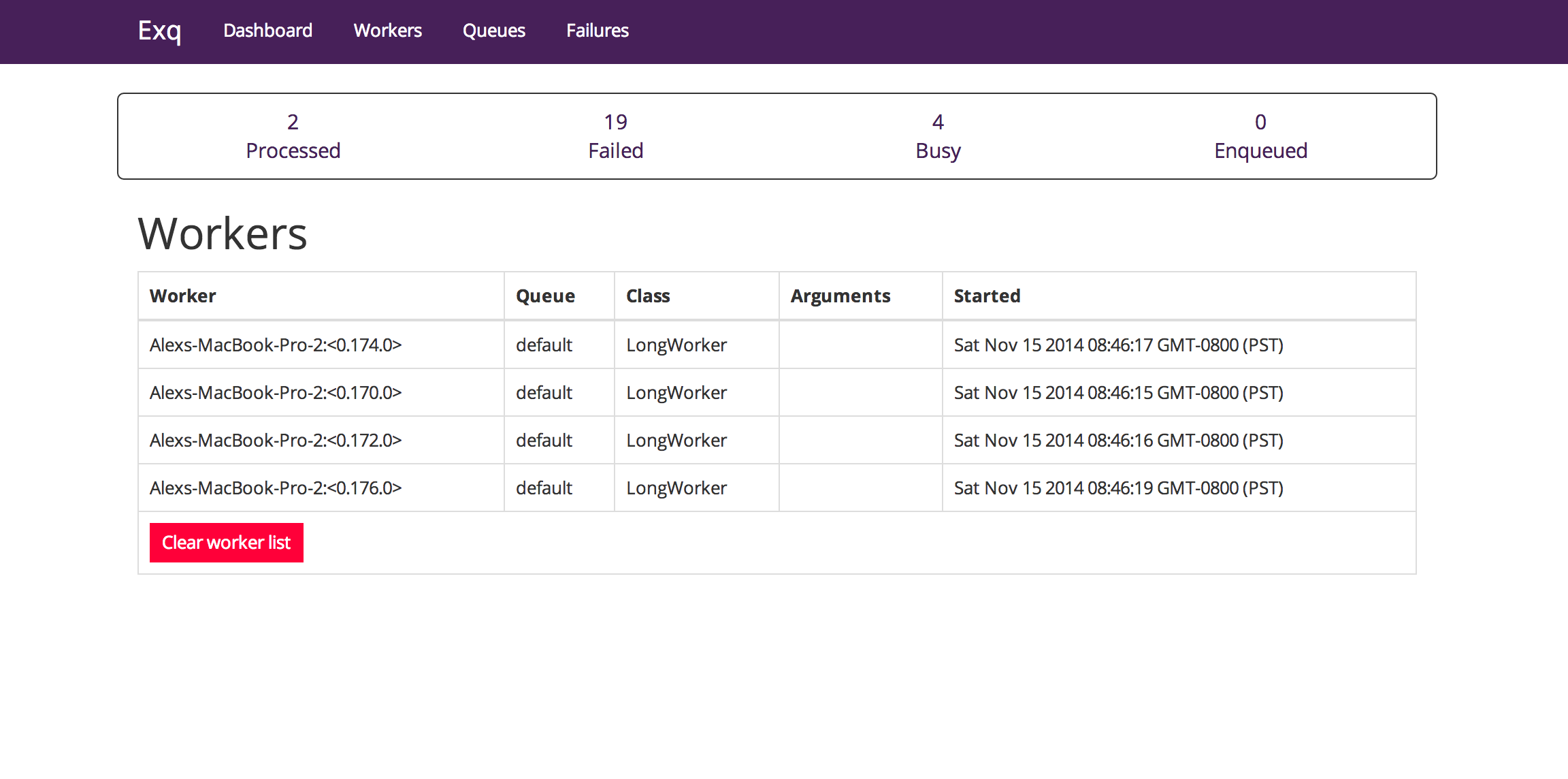Click the Processed stat counter
Image resolution: width=1568 pixels, height=779 pixels.
point(293,136)
